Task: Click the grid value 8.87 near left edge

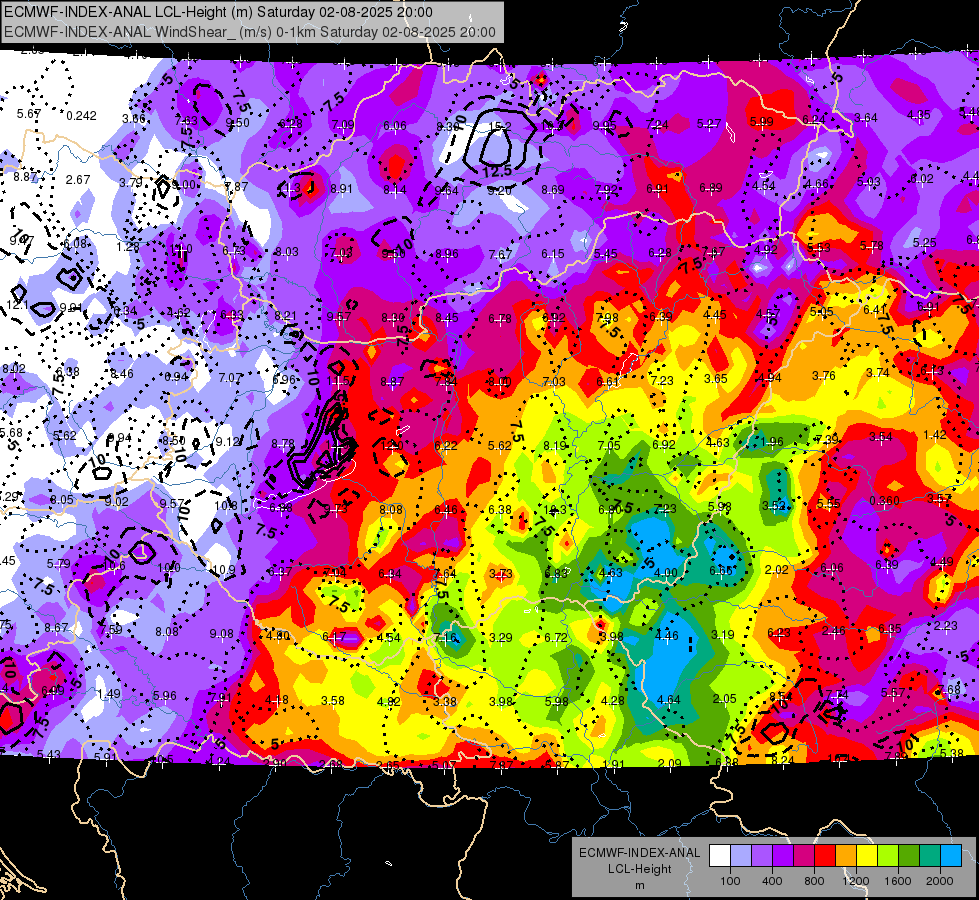Action: click(25, 177)
